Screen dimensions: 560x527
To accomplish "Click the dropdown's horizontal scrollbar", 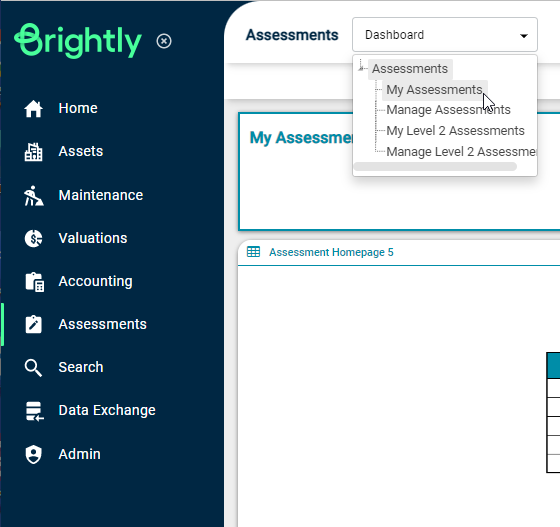I will 435,167.
